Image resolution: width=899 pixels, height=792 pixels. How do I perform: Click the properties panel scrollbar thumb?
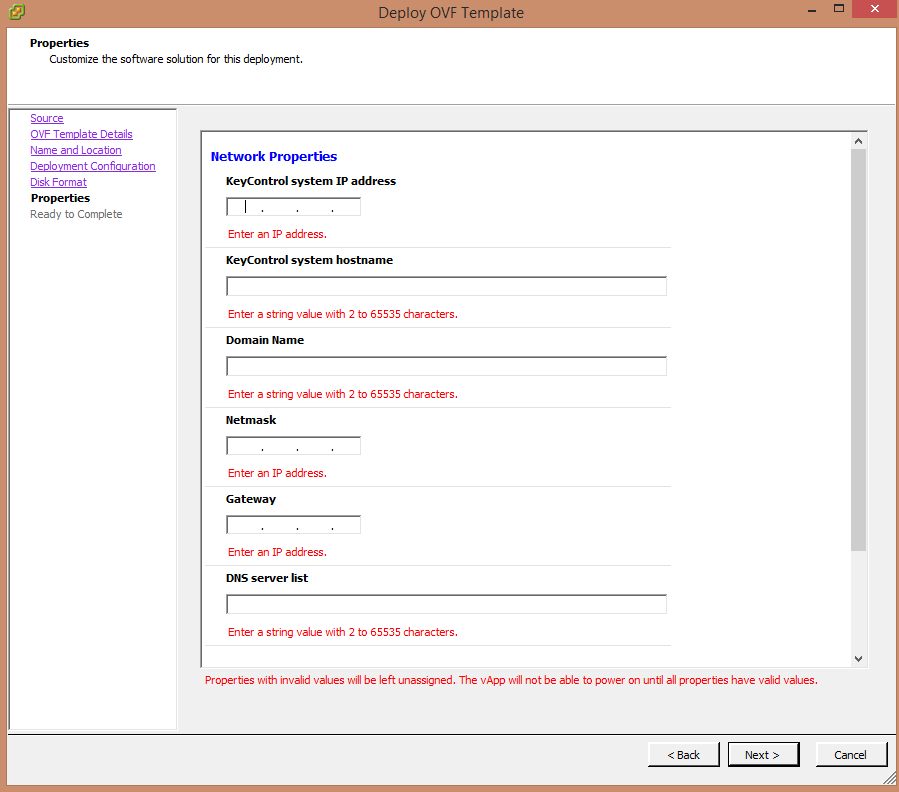[858, 350]
